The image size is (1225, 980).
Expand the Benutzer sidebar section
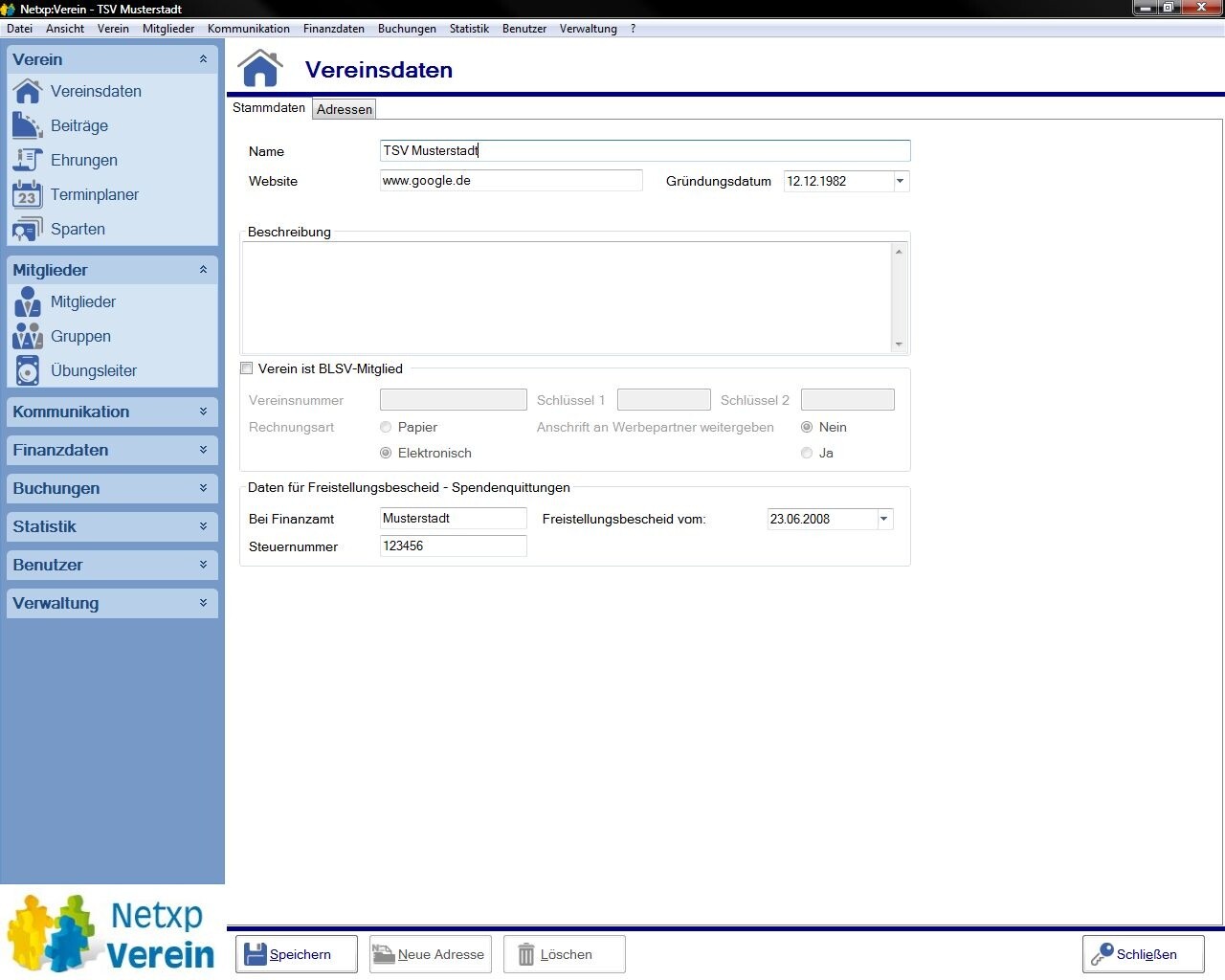pyautogui.click(x=203, y=565)
